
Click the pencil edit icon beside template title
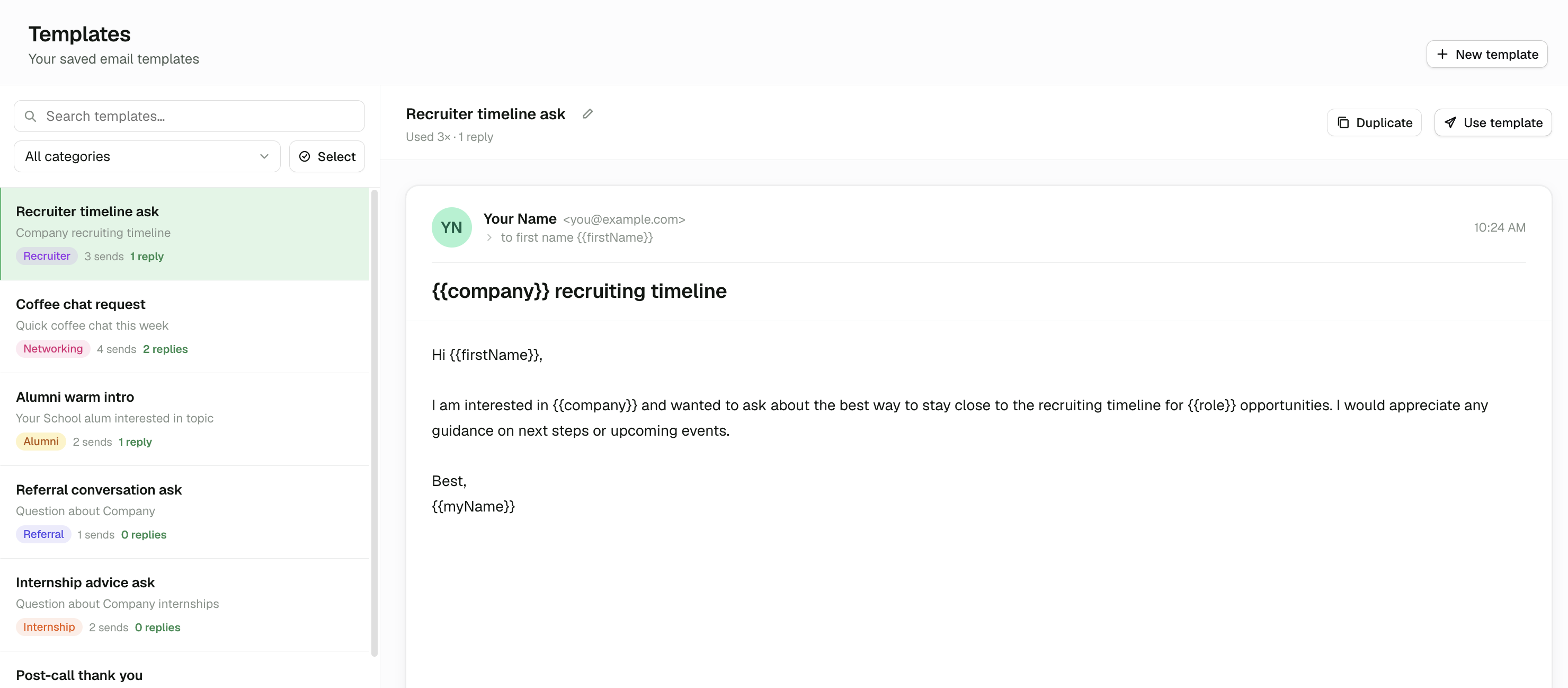(587, 114)
